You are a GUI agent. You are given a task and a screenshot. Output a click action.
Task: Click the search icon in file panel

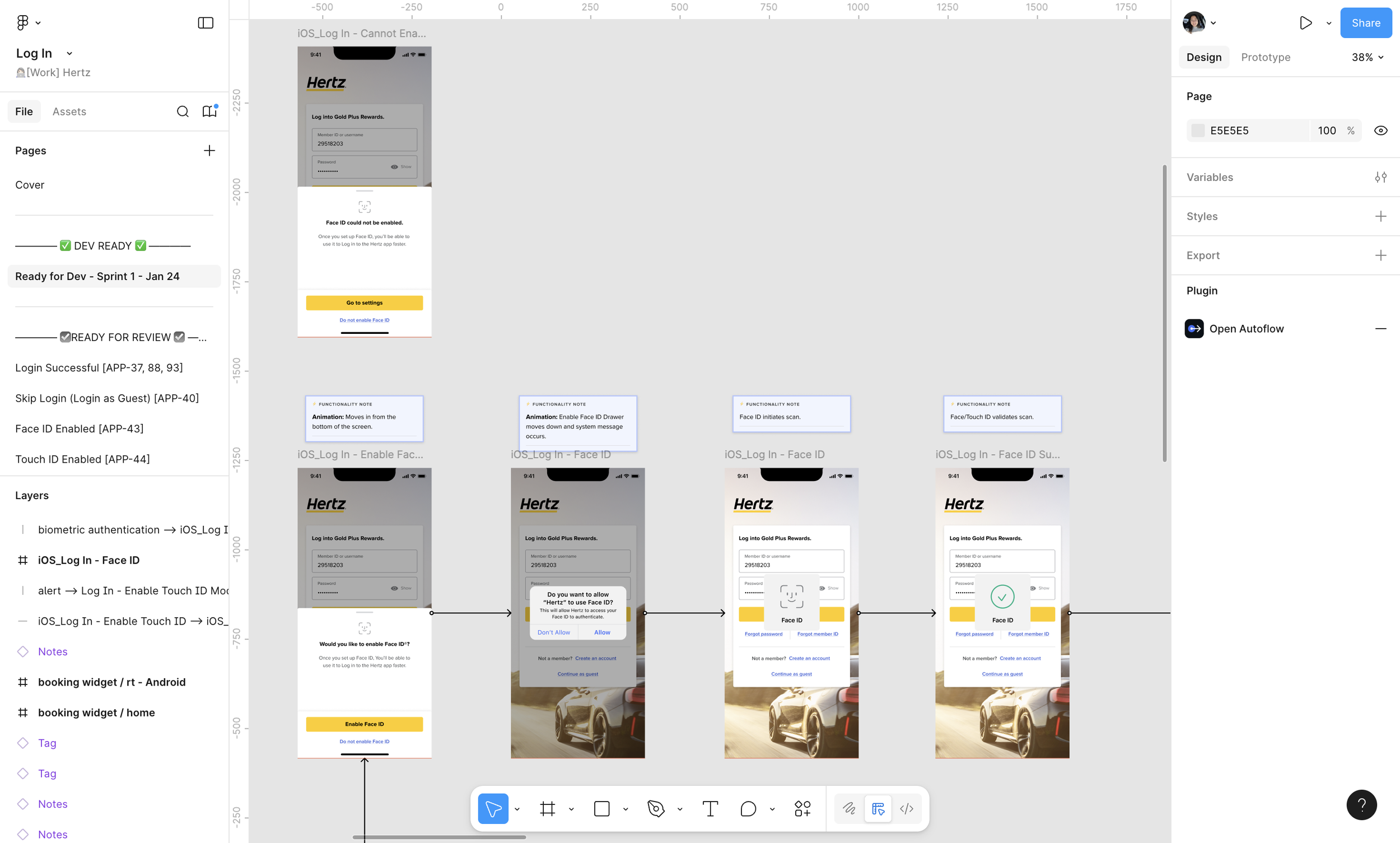[x=183, y=111]
